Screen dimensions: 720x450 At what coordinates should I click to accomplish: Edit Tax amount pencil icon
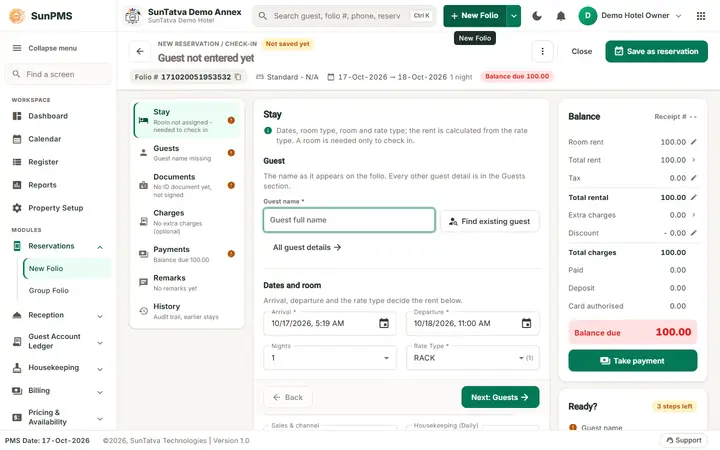(693, 178)
